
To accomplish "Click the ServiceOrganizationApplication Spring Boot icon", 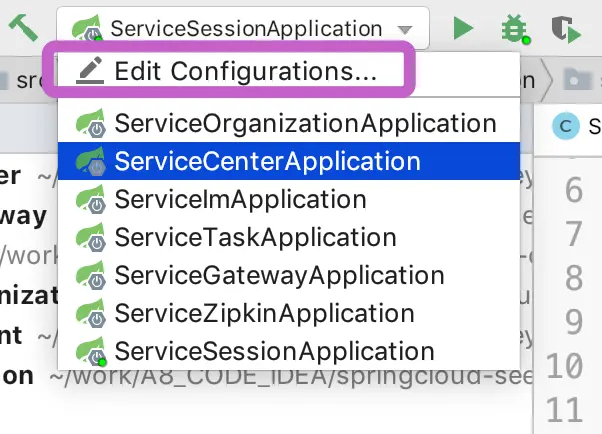I will pyautogui.click(x=92, y=125).
